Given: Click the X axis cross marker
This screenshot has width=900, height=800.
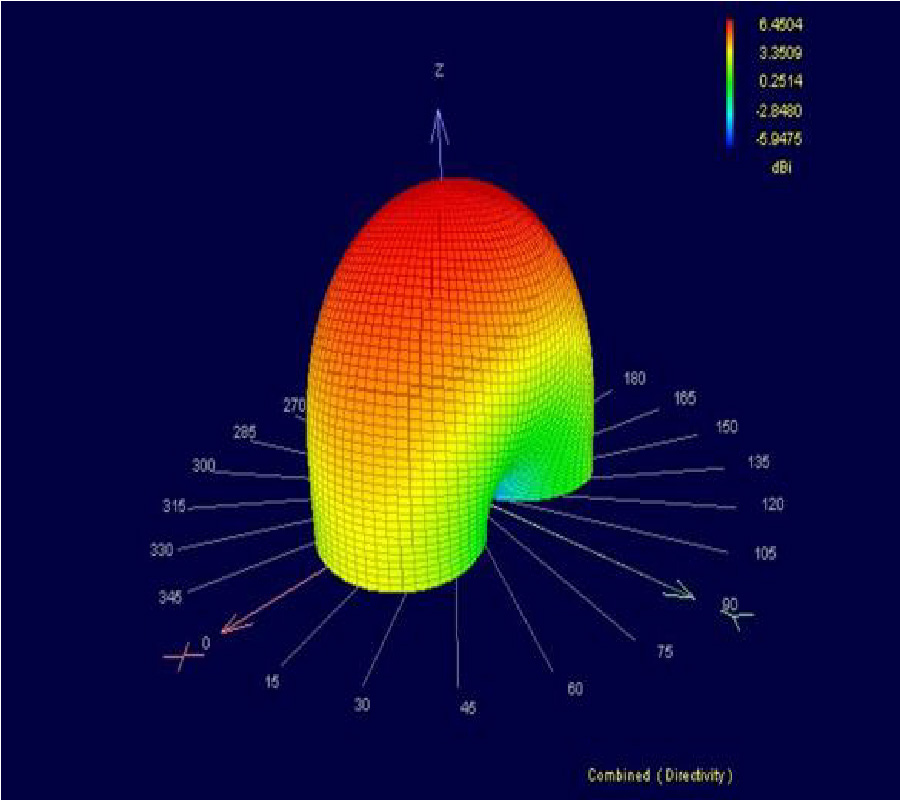Looking at the screenshot, I should [182, 658].
